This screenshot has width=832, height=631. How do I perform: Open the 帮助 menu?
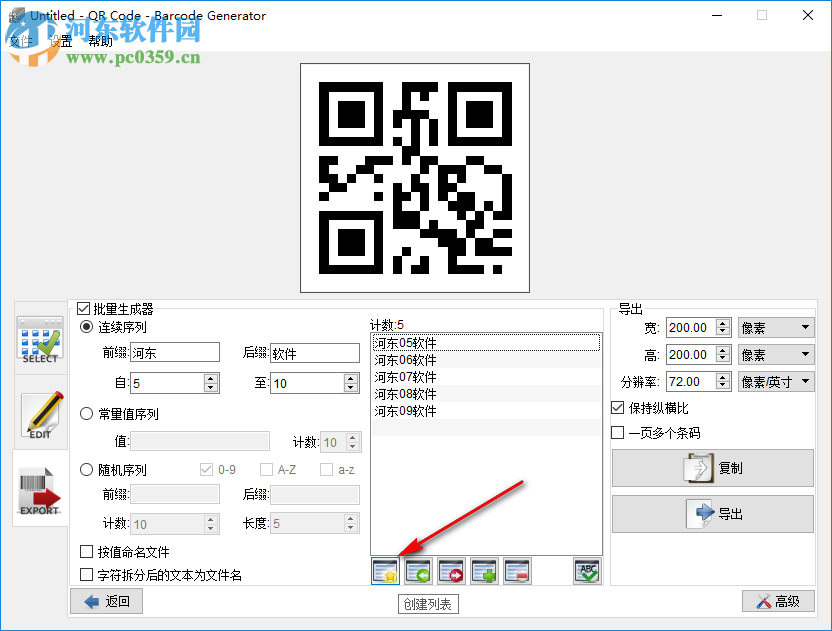(x=100, y=41)
